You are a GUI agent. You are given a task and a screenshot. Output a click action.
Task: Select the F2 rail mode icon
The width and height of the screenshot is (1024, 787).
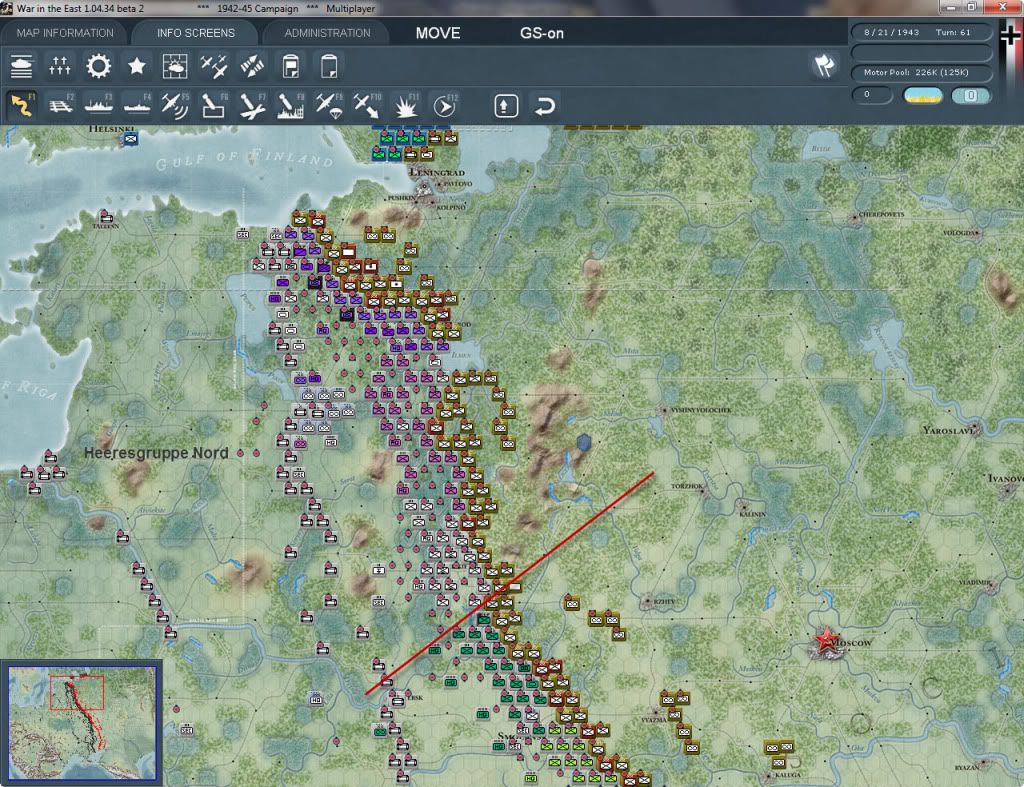(61, 106)
